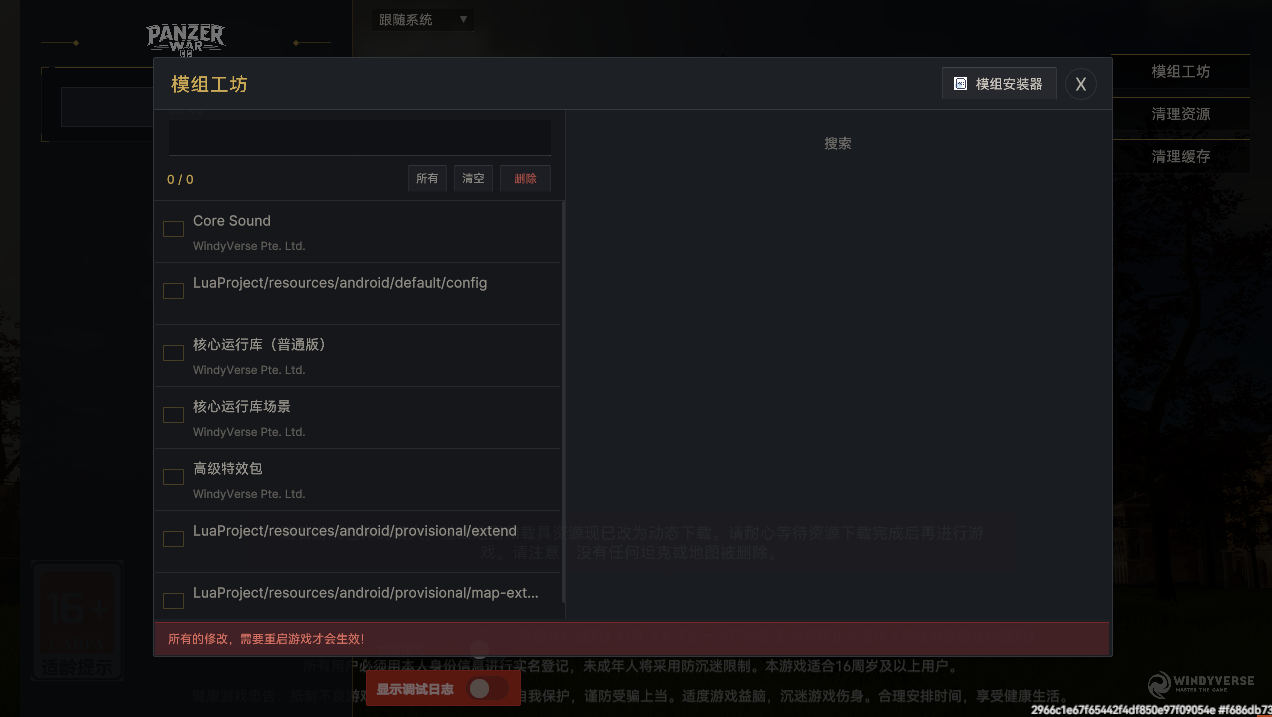Select 清理资源 in the right menu
This screenshot has height=717, width=1272.
[1181, 114]
